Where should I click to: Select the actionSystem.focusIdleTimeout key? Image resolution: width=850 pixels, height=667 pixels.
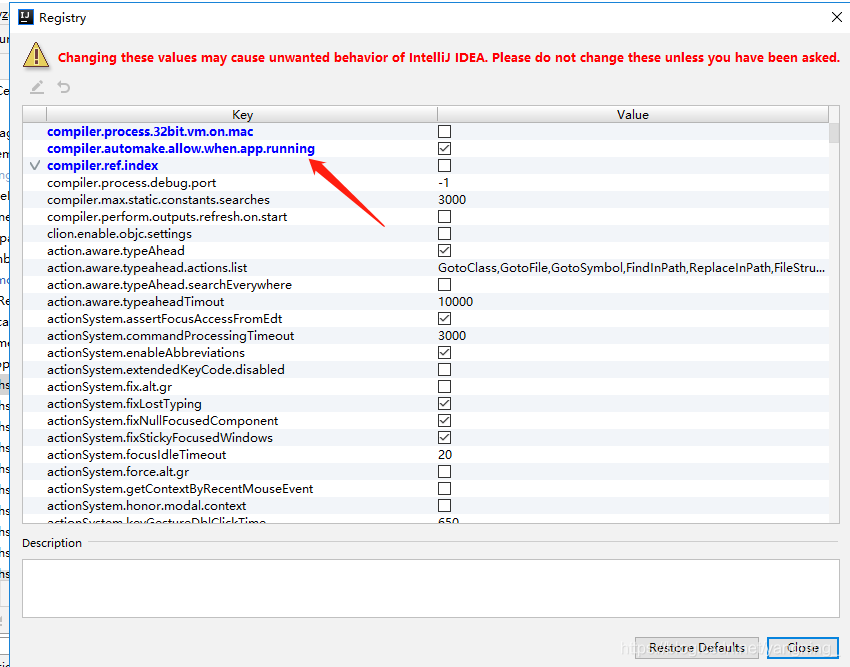point(137,454)
